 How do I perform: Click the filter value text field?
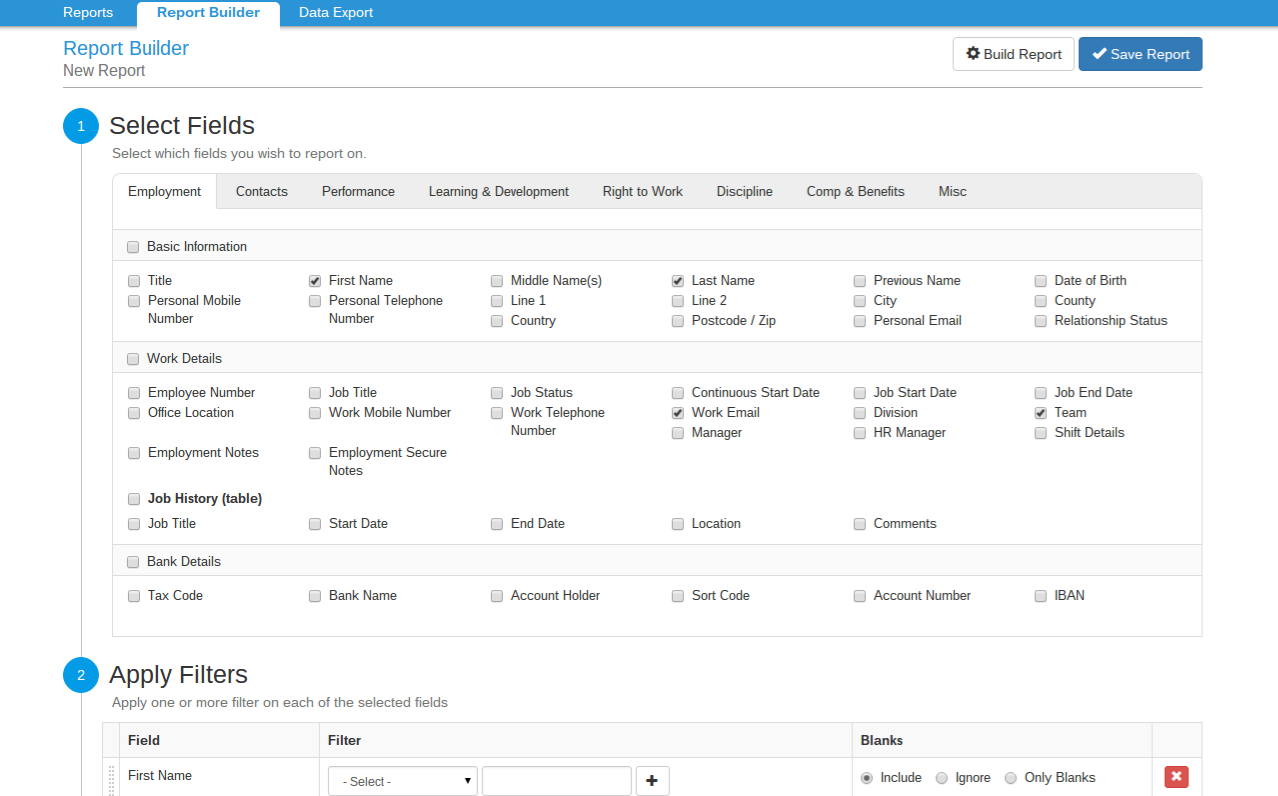tap(556, 781)
